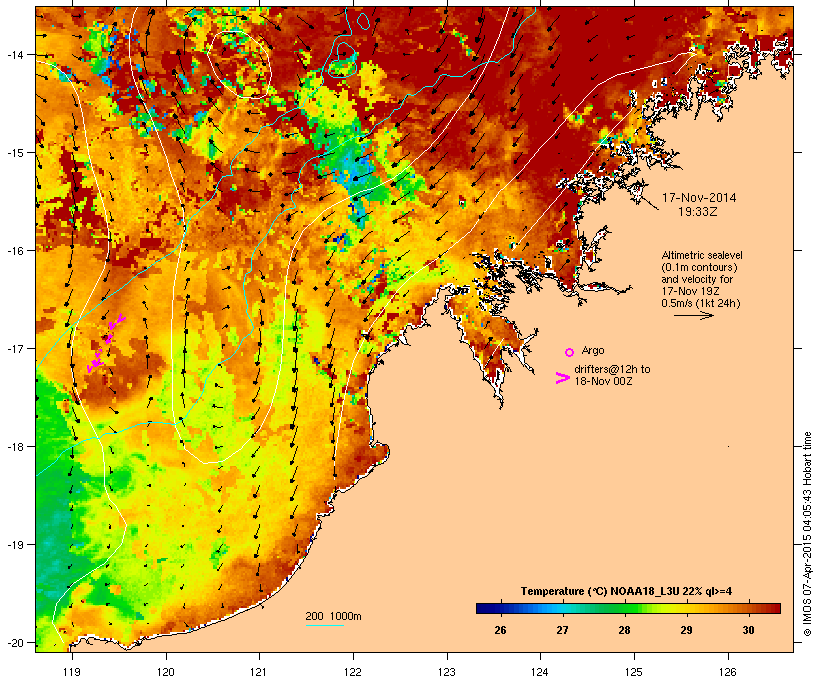Click the 120 longitude axis label
820x680 pixels.
pos(166,672)
